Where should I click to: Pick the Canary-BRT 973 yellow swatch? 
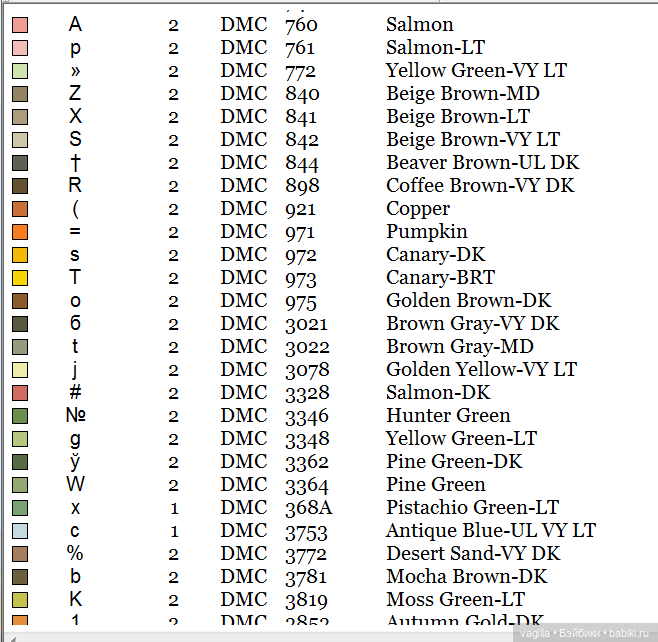pos(20,278)
